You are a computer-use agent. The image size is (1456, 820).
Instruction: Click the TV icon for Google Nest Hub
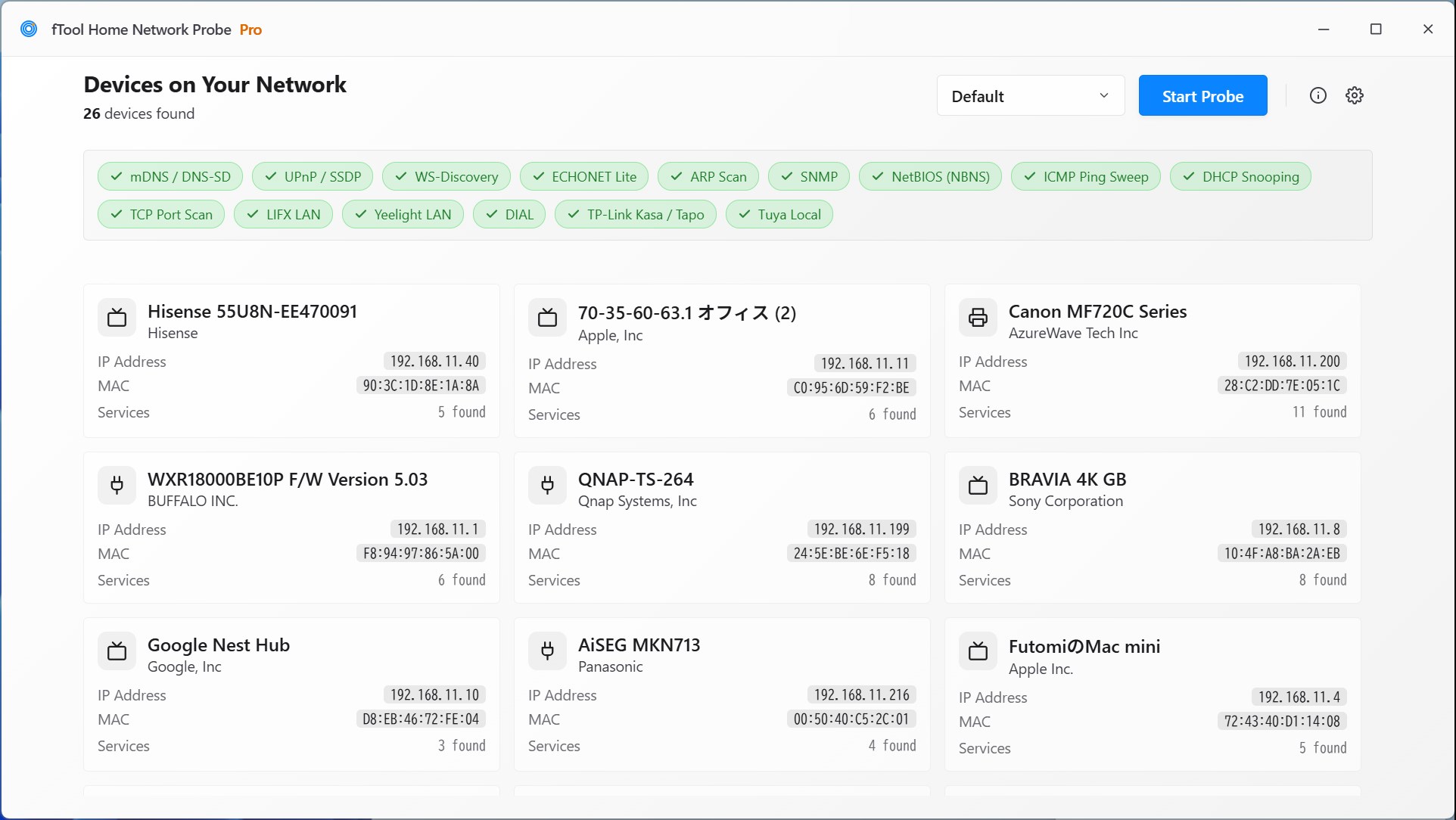(x=117, y=651)
